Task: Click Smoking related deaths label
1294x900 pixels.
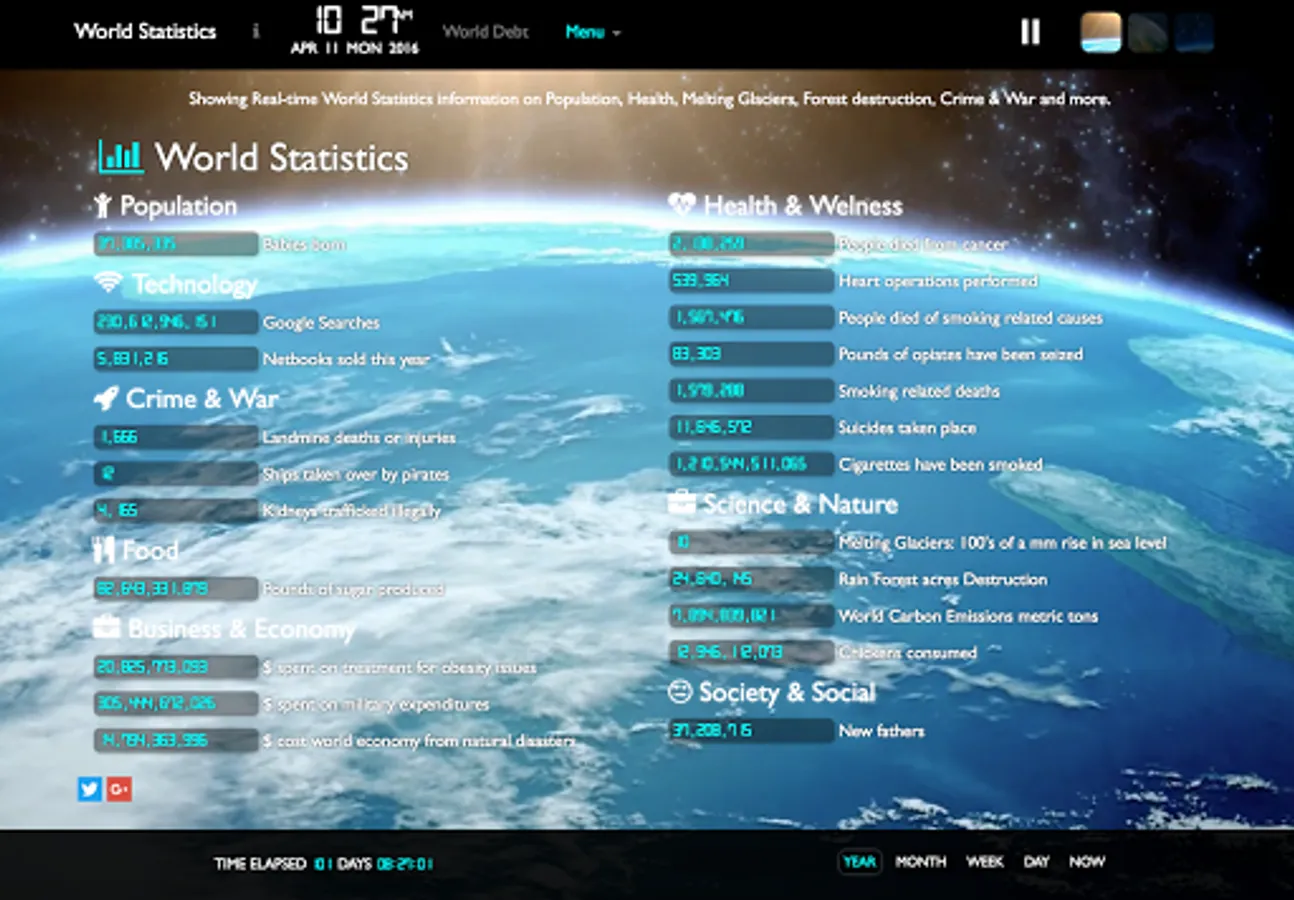Action: click(x=919, y=391)
